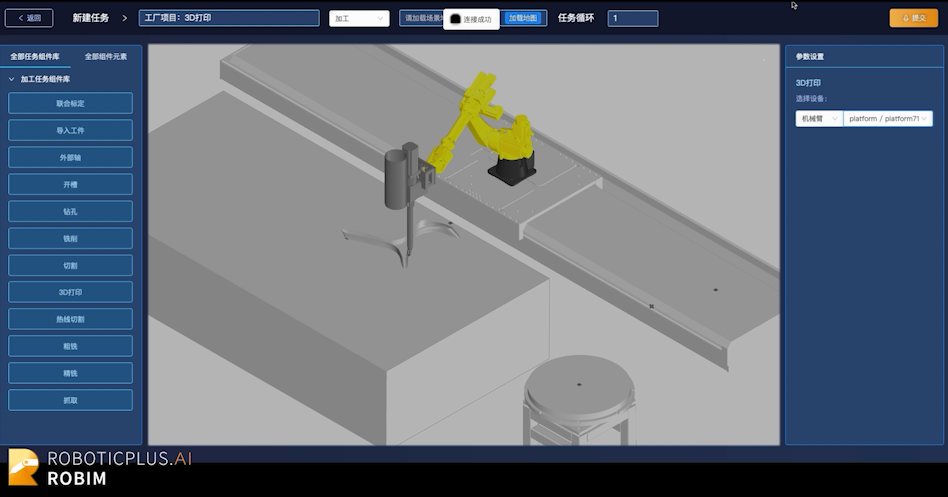Click the 任务循环 count input field
Screen dimensions: 948x497
[x=632, y=18]
